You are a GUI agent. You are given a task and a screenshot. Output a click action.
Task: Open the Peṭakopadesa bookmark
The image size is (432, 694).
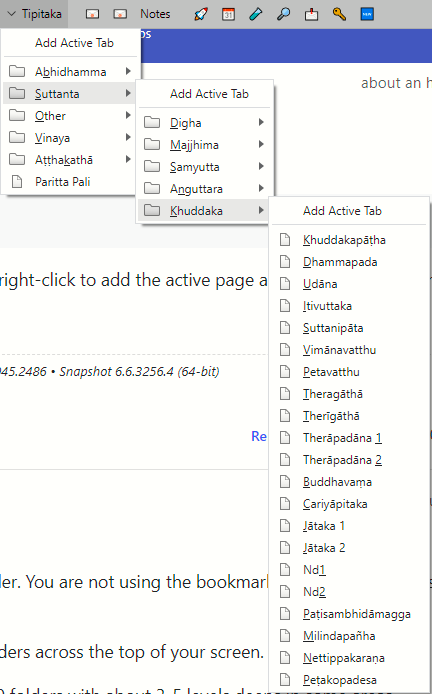click(x=349, y=680)
